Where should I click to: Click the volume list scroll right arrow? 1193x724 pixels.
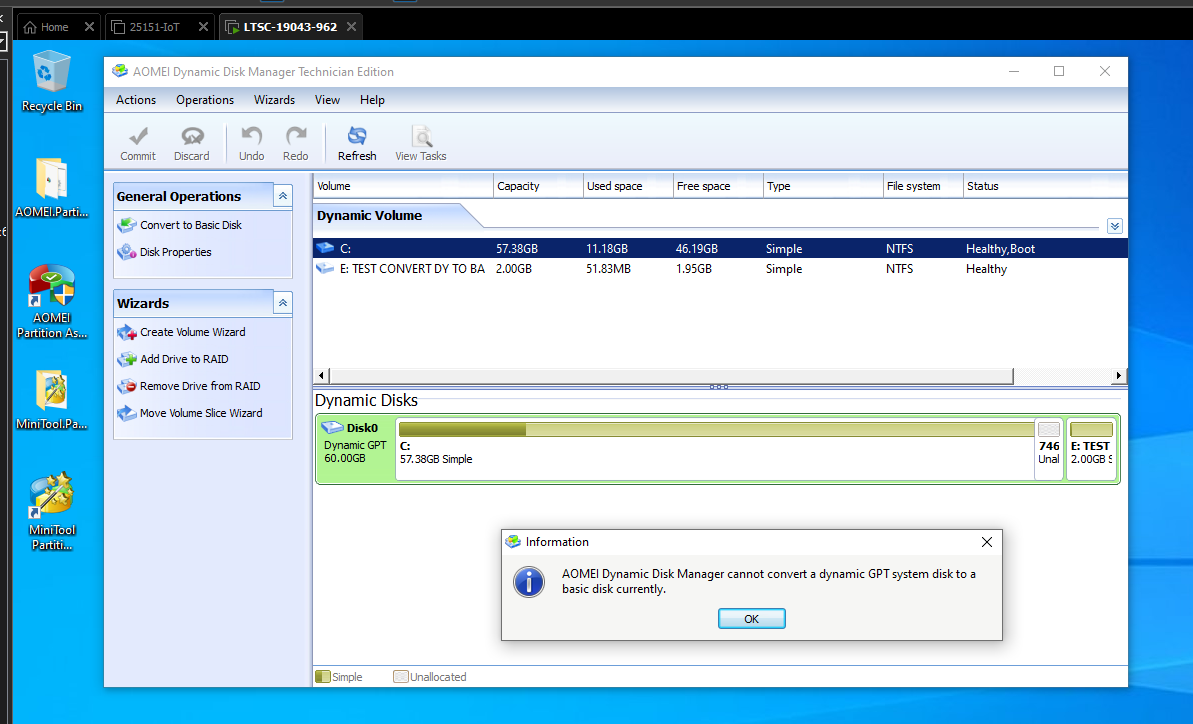coord(1118,375)
